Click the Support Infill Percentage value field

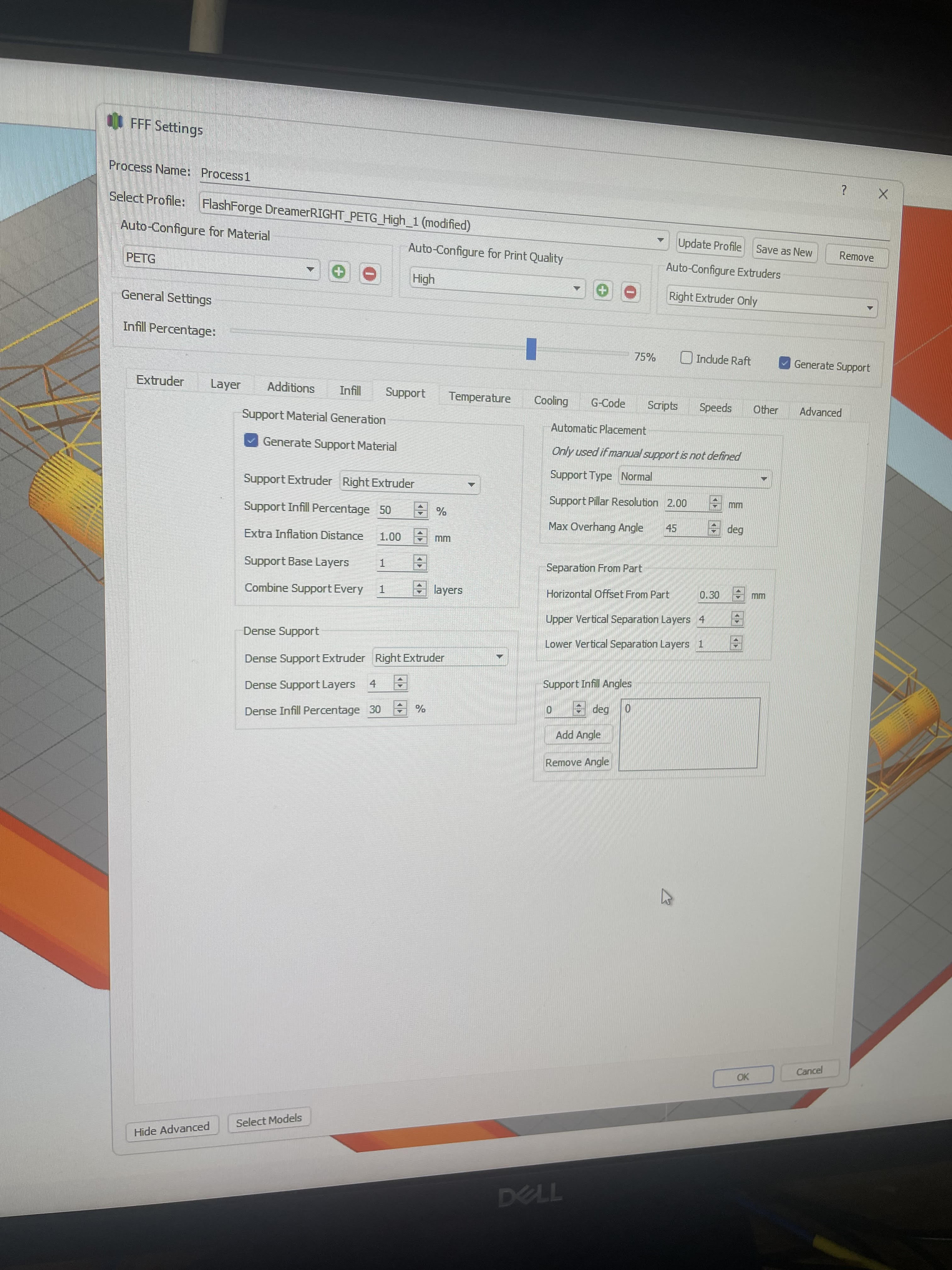(395, 510)
